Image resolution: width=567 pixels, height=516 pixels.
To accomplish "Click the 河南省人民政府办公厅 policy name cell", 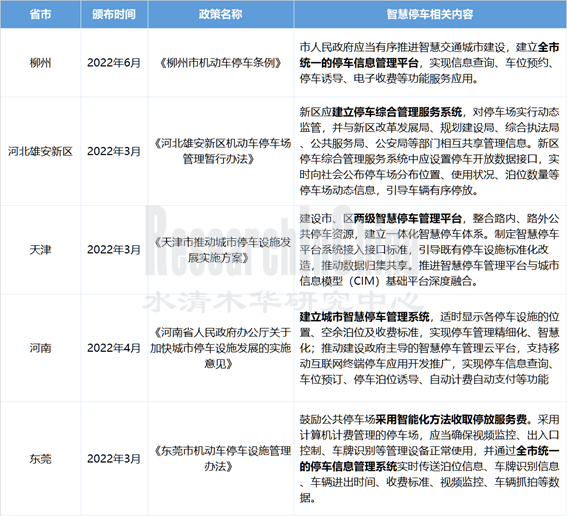I will point(221,348).
